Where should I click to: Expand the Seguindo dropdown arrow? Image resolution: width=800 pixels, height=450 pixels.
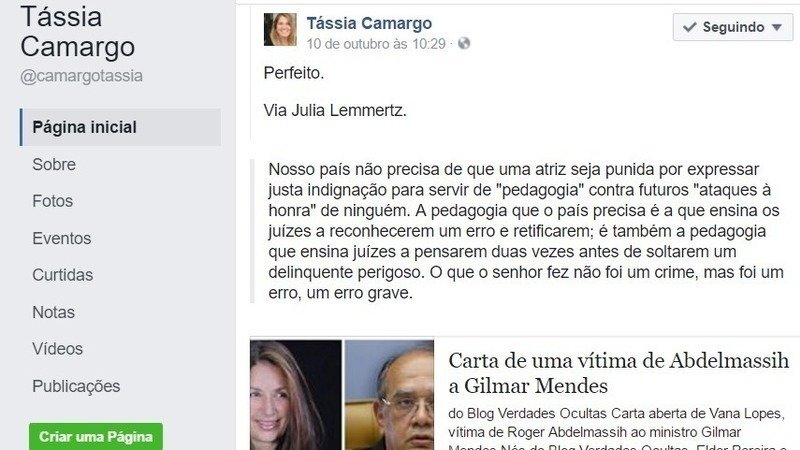pos(777,28)
